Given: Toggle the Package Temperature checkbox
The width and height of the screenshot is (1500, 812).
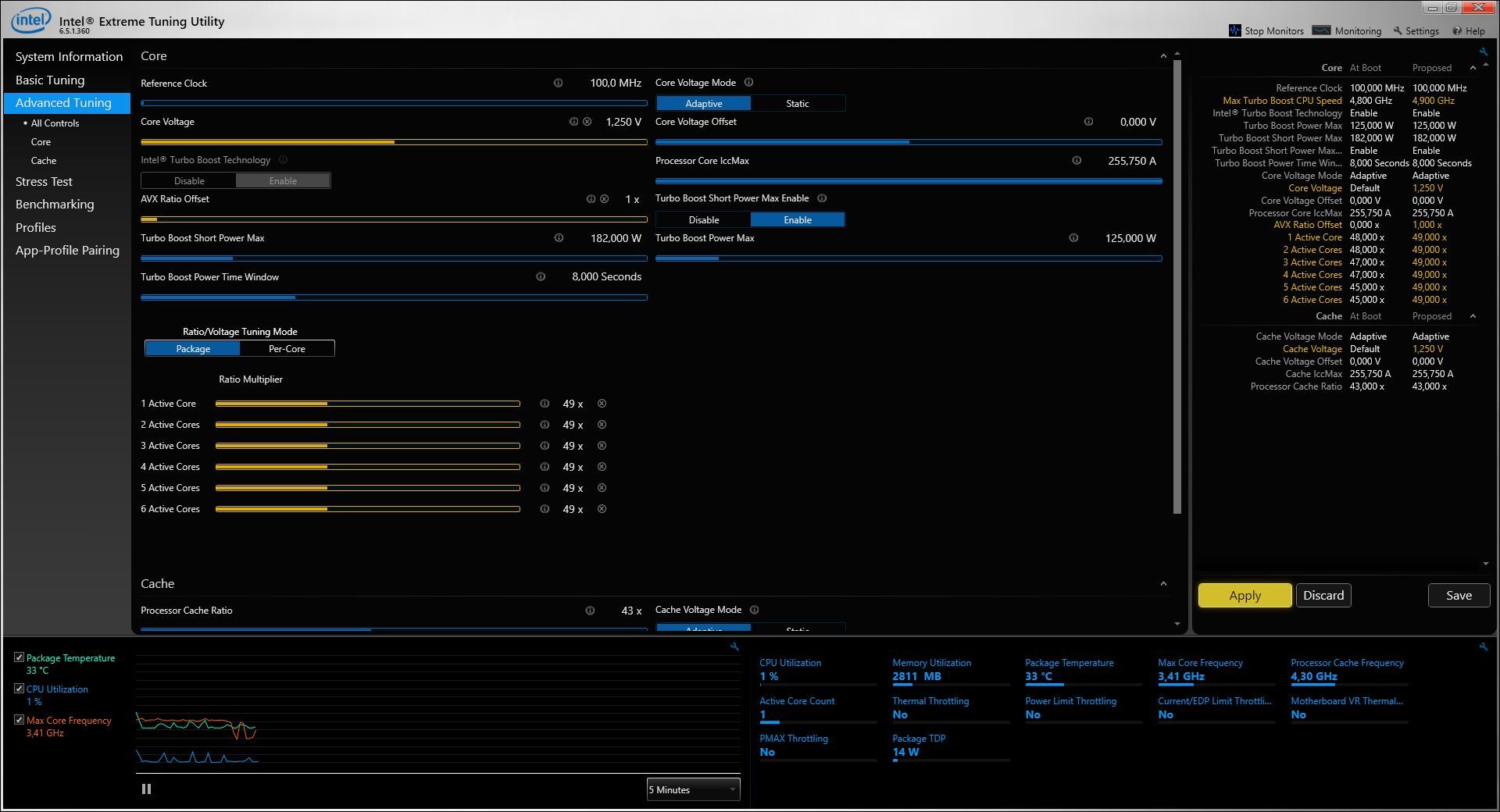Looking at the screenshot, I should pyautogui.click(x=19, y=657).
